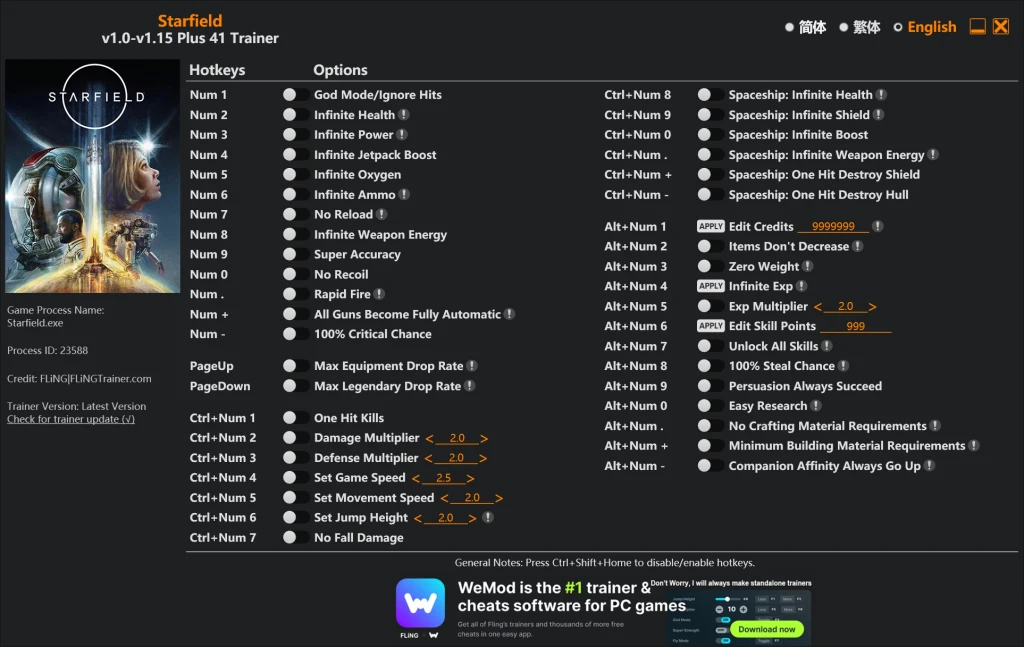1024x647 pixels.
Task: Turn on the Zero Weight cheat
Action: coord(711,266)
